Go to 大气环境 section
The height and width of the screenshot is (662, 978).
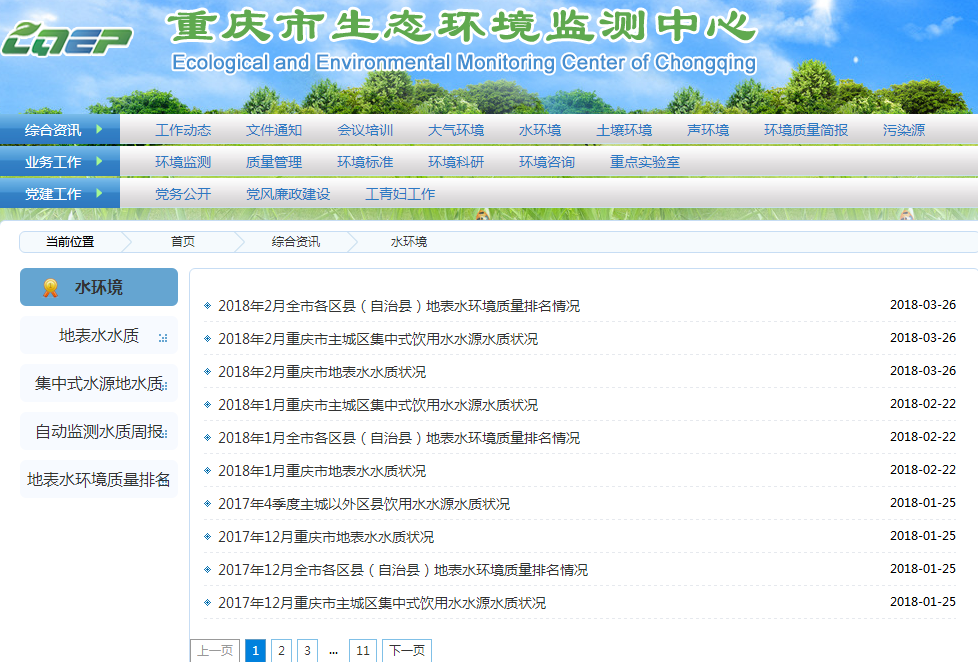[x=456, y=130]
